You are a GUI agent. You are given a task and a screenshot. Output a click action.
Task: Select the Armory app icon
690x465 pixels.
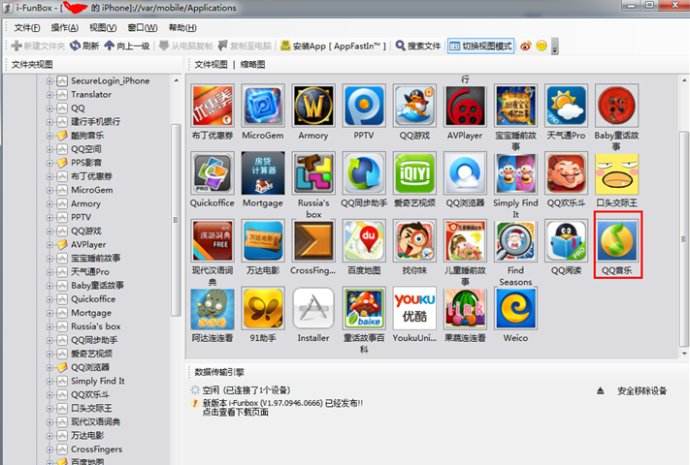(x=313, y=106)
